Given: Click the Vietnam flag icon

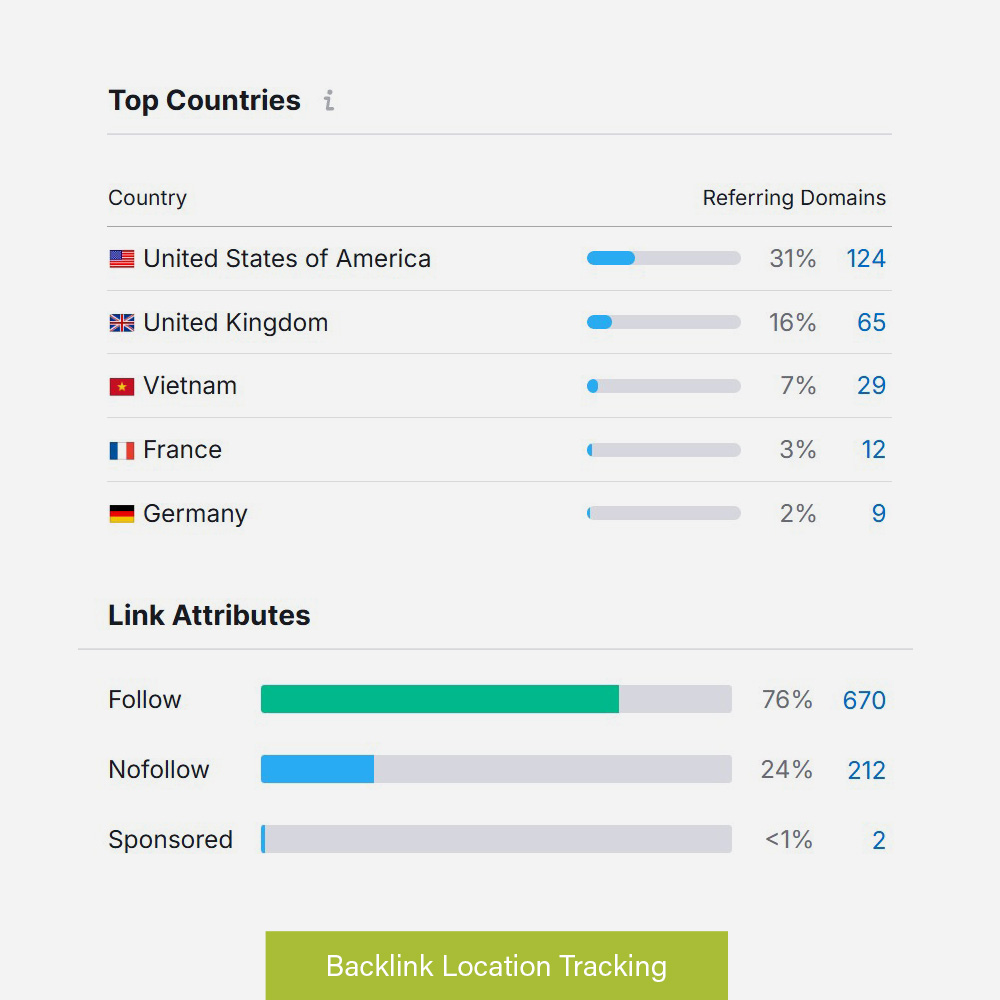Looking at the screenshot, I should (x=122, y=387).
